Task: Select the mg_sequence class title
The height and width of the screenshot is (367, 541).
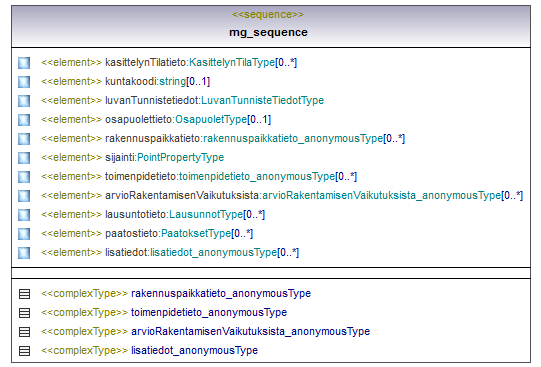Action: coord(268,32)
